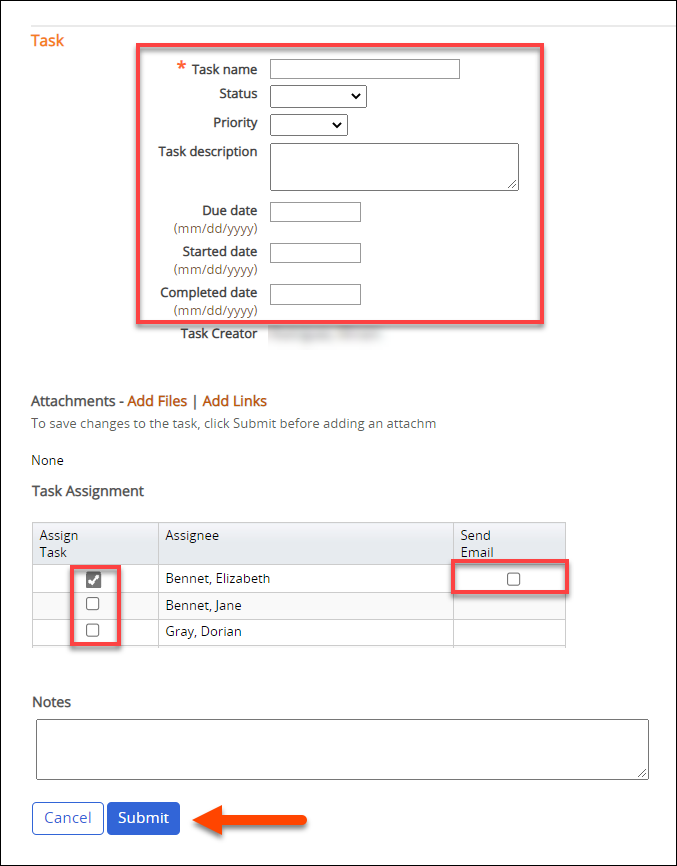Focus the Task description text area
The image size is (677, 866).
point(393,166)
